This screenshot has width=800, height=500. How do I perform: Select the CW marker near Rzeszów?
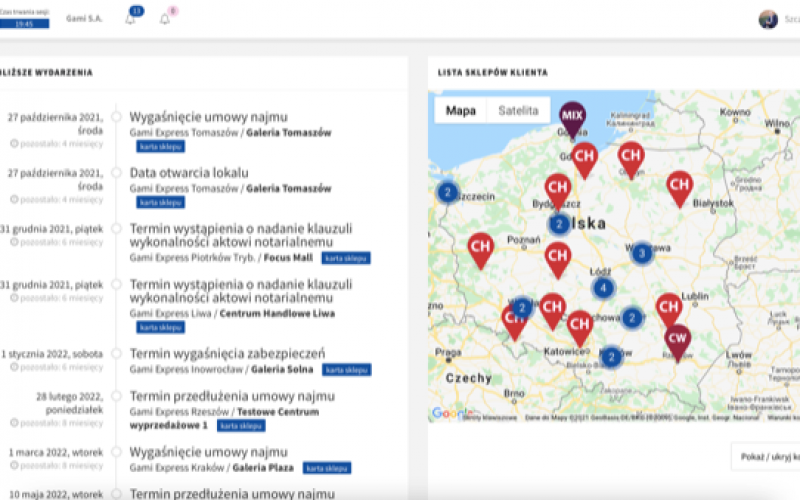tap(678, 342)
